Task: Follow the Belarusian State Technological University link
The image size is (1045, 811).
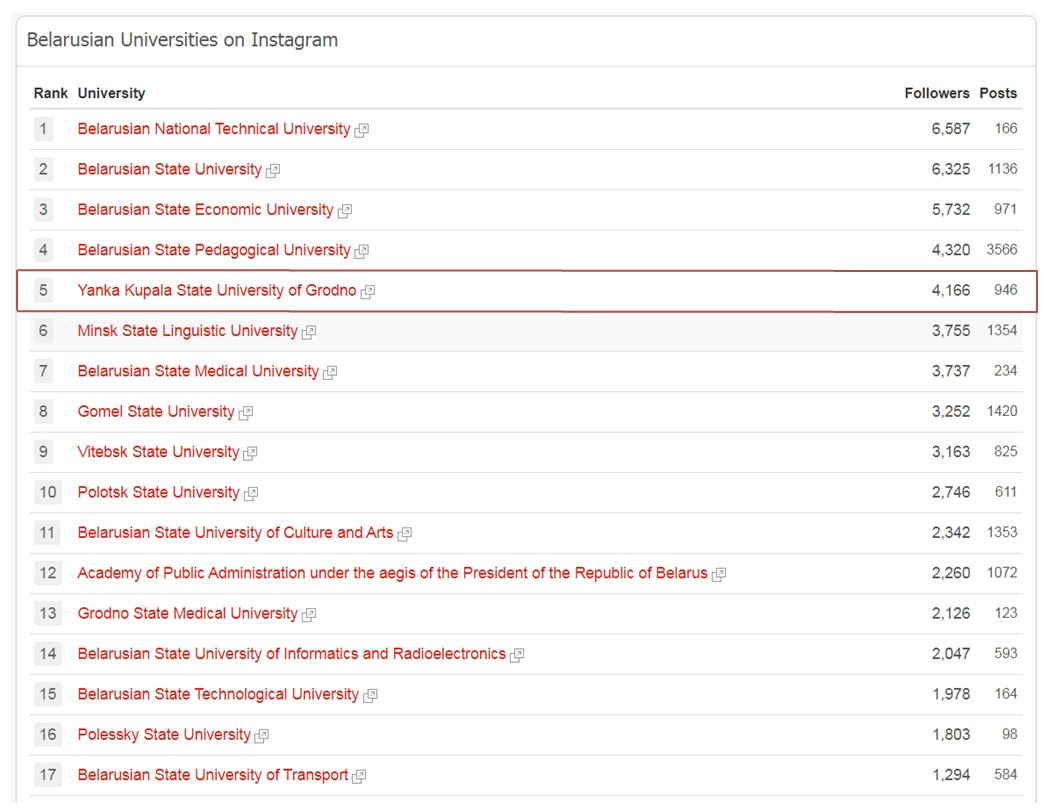Action: tap(218, 694)
